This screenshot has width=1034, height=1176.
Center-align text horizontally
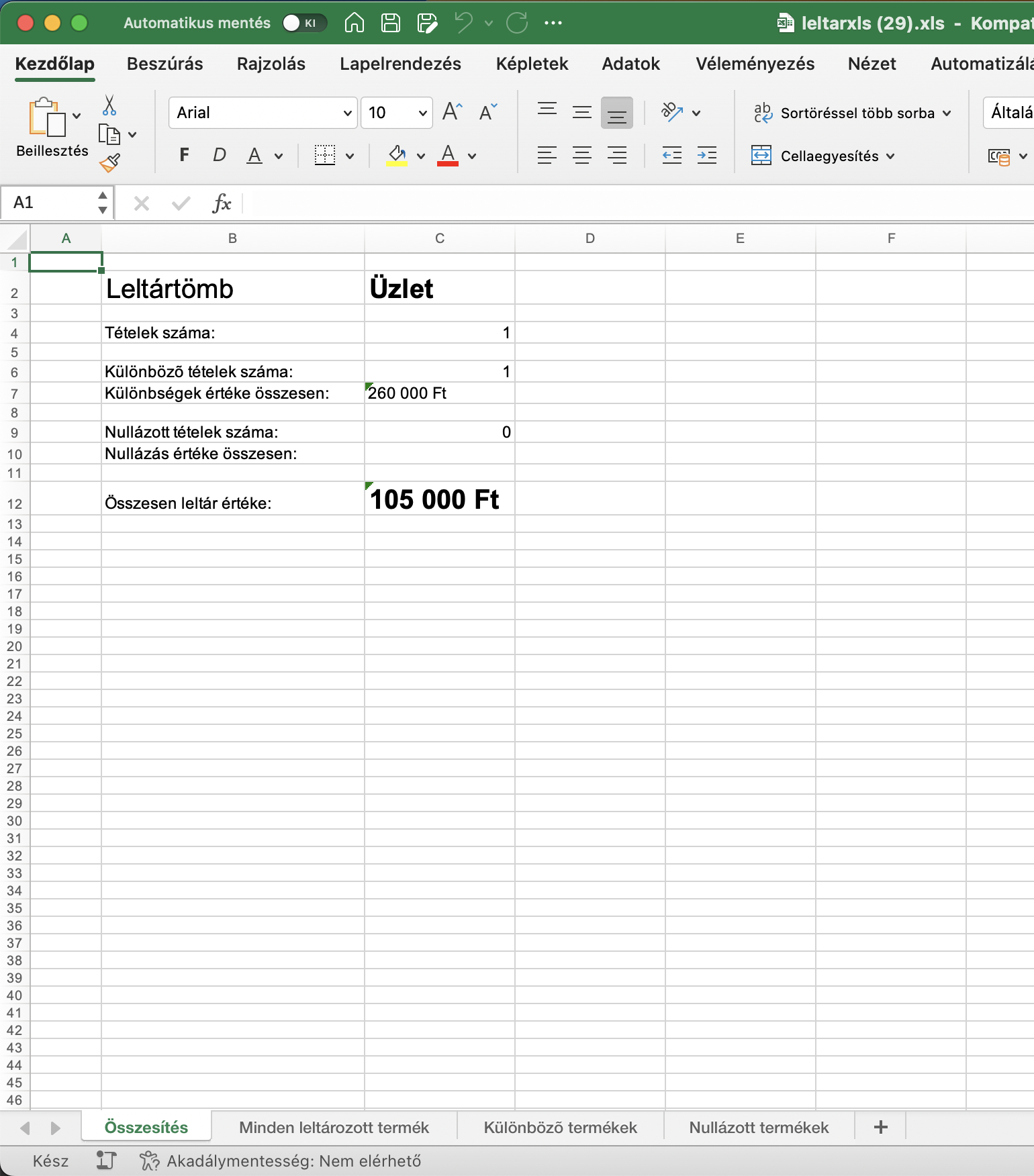coord(581,156)
